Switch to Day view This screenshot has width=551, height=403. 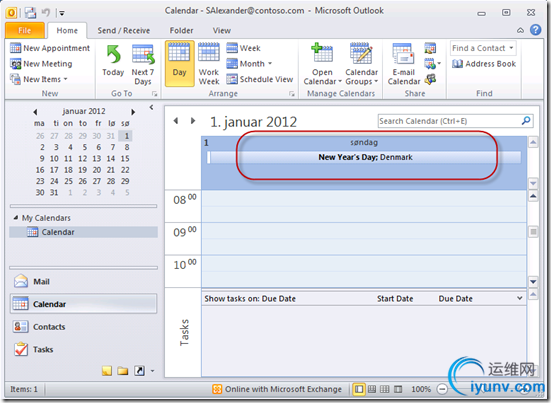(x=180, y=64)
